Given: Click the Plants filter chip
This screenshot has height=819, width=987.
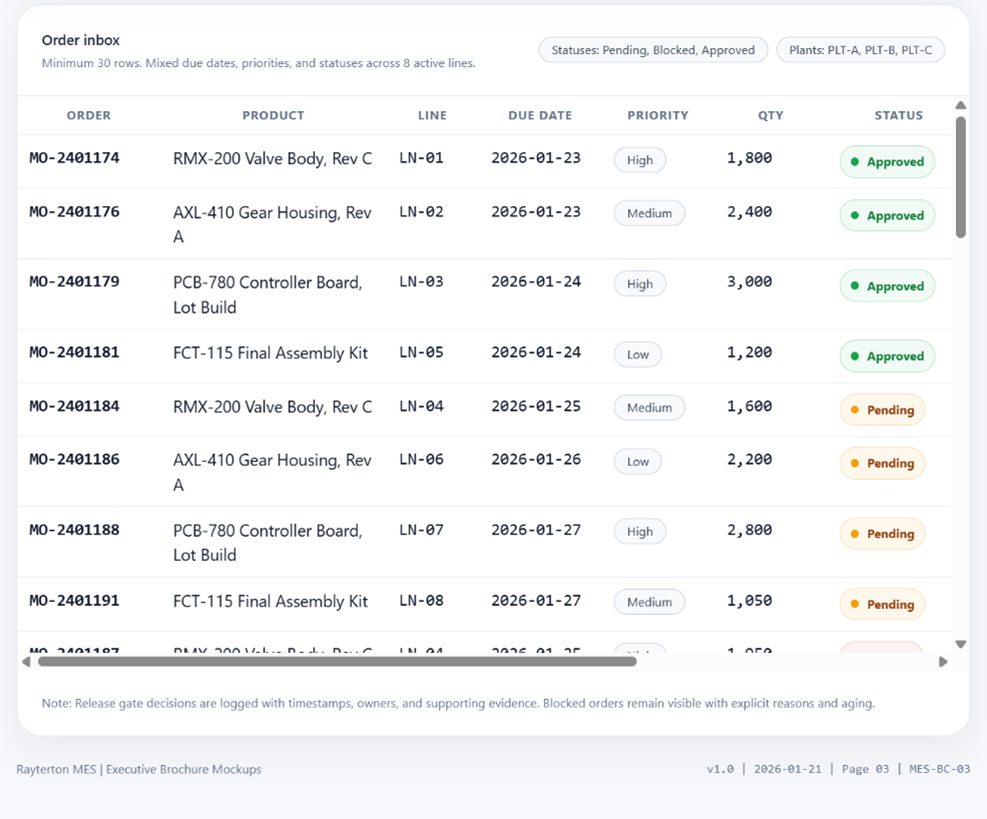Looking at the screenshot, I should pos(860,50).
